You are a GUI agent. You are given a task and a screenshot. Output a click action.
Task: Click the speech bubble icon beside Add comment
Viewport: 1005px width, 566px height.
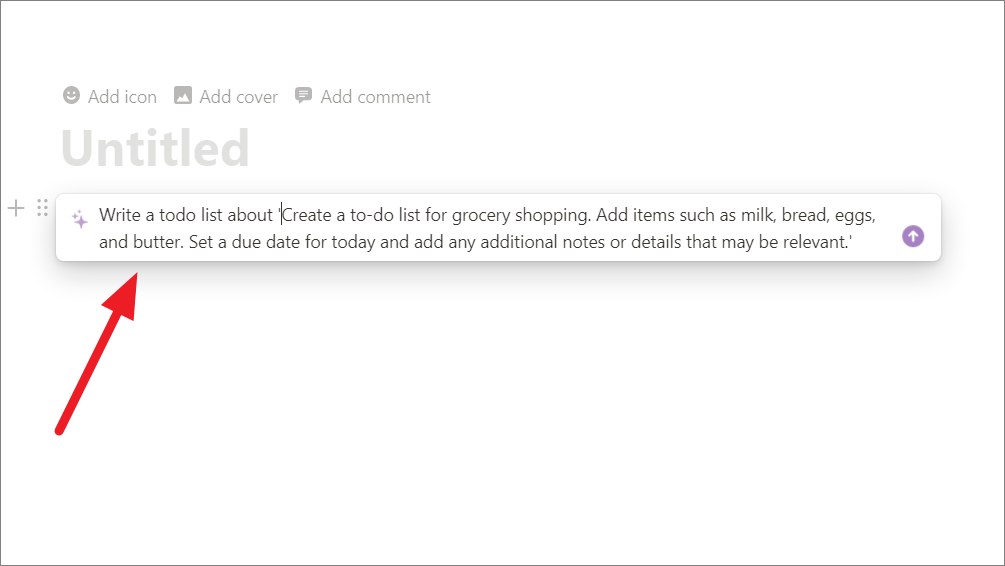point(303,96)
